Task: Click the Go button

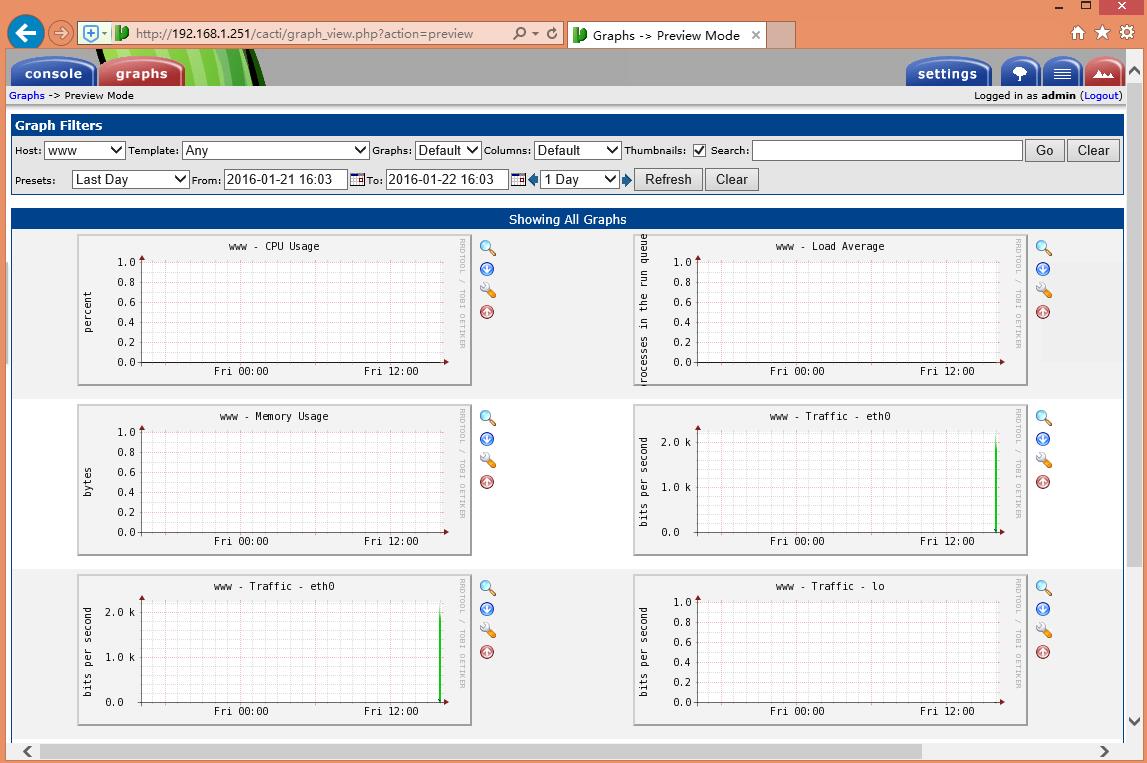Action: 1045,150
